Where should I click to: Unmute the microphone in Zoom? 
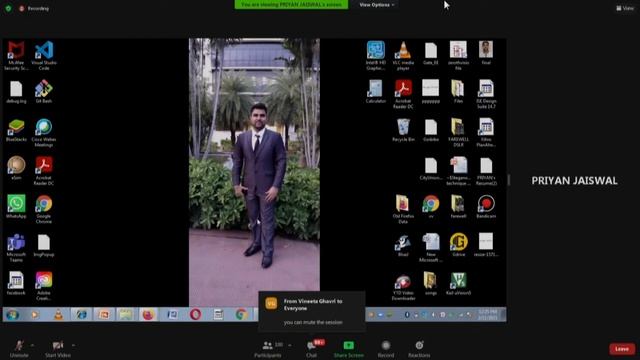[x=19, y=349]
